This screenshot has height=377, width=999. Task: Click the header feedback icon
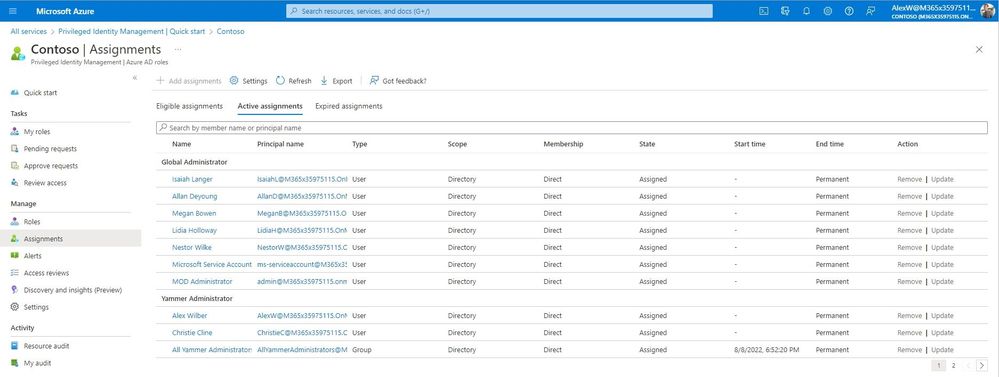tap(870, 11)
